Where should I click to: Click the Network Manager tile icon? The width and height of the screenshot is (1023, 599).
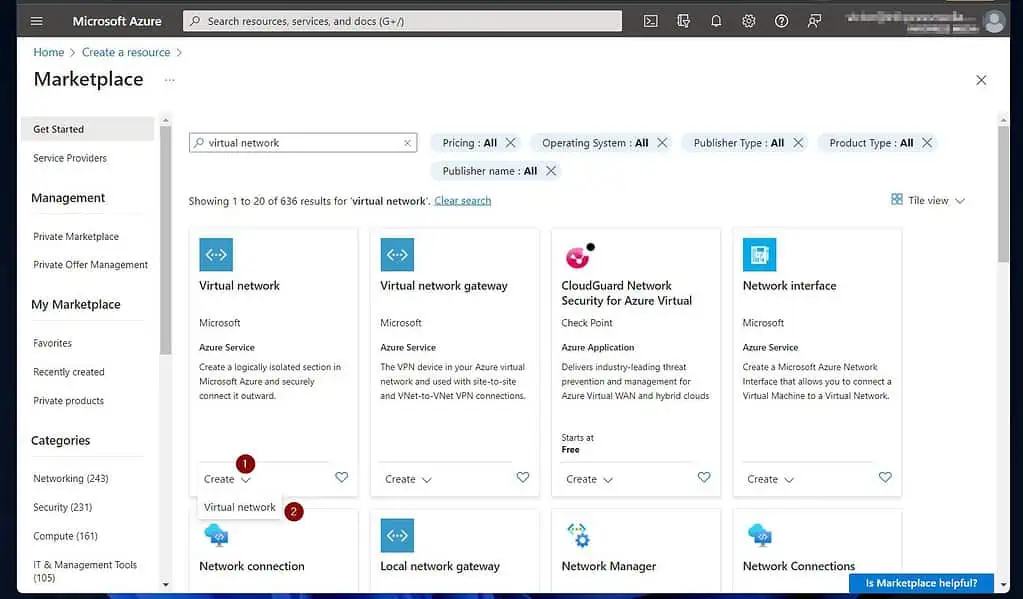tap(578, 534)
